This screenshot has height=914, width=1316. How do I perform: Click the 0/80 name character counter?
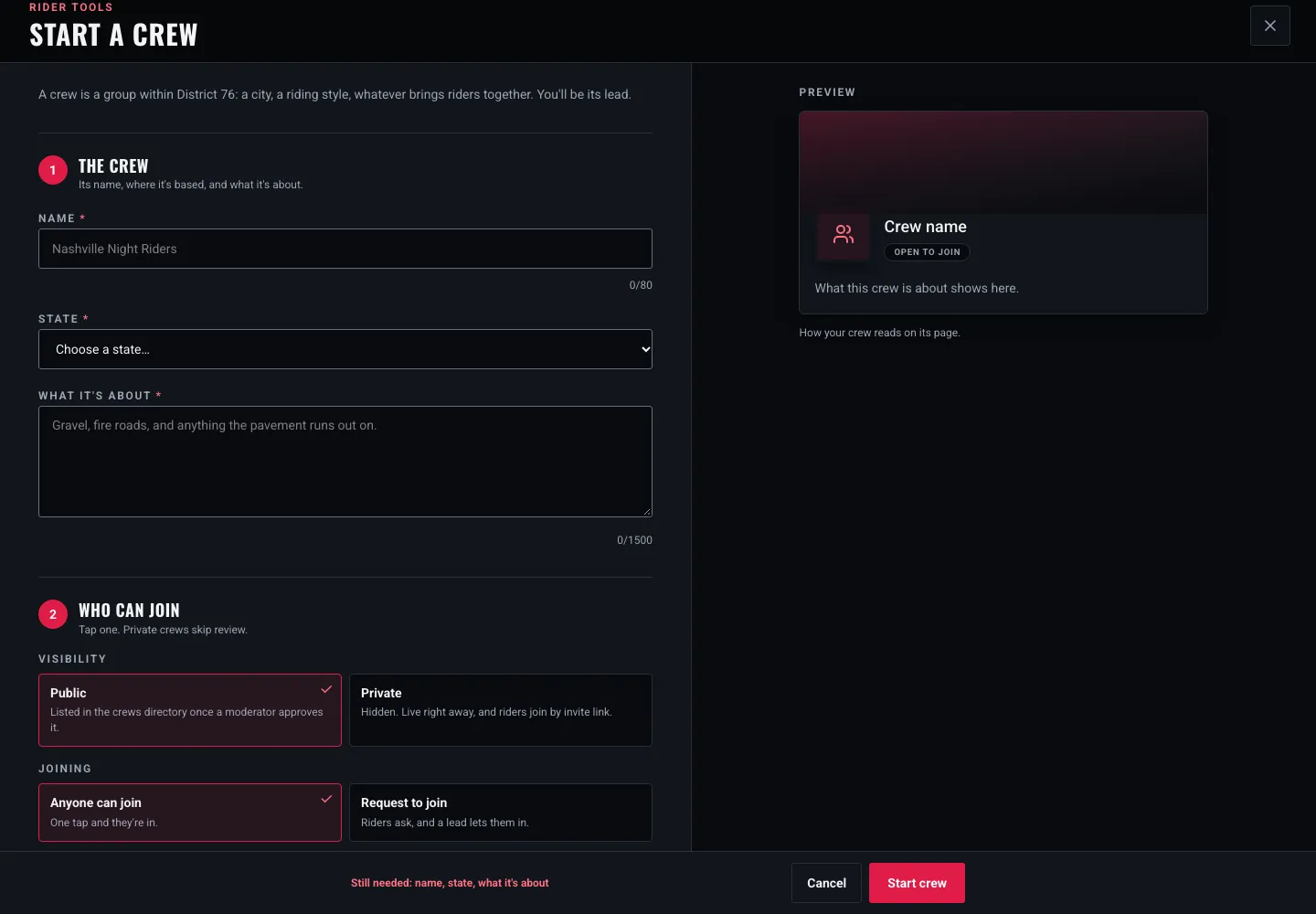pyautogui.click(x=641, y=285)
